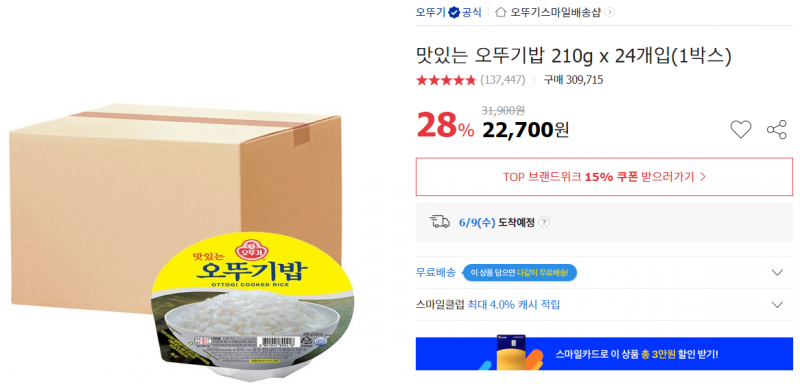Click the delivery truck icon

440,222
